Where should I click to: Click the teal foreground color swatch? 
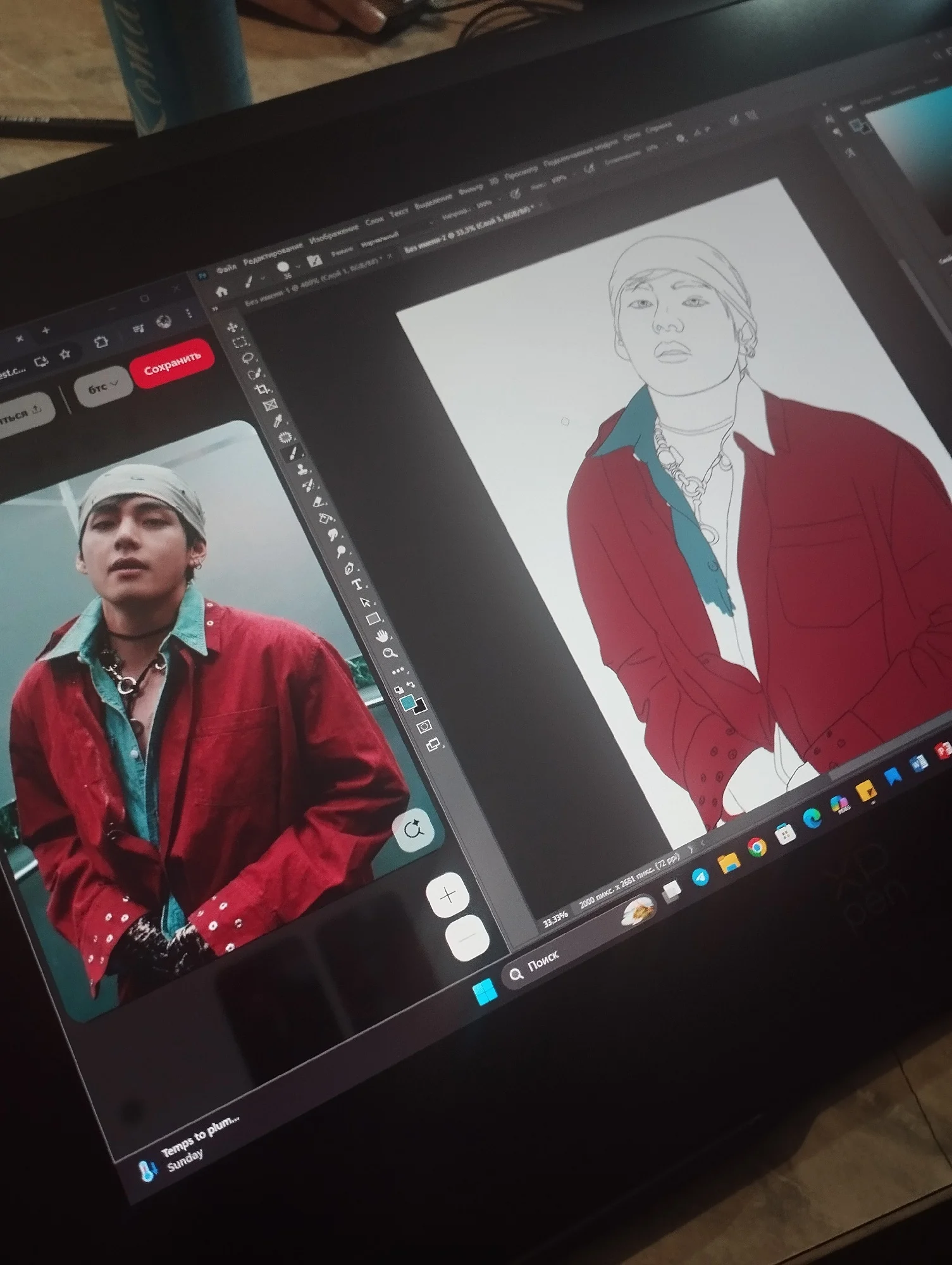click(408, 701)
